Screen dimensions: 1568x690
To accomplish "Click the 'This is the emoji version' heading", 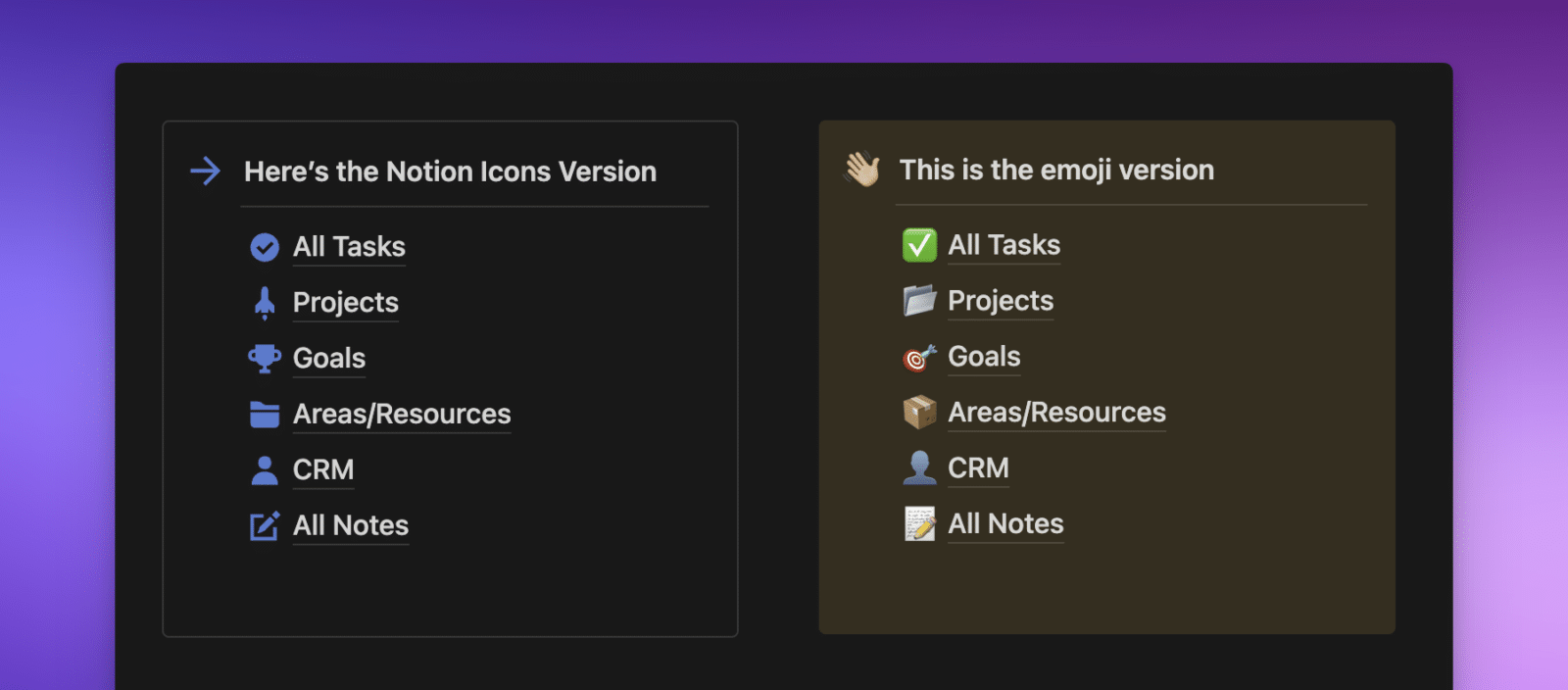I will click(x=1056, y=170).
